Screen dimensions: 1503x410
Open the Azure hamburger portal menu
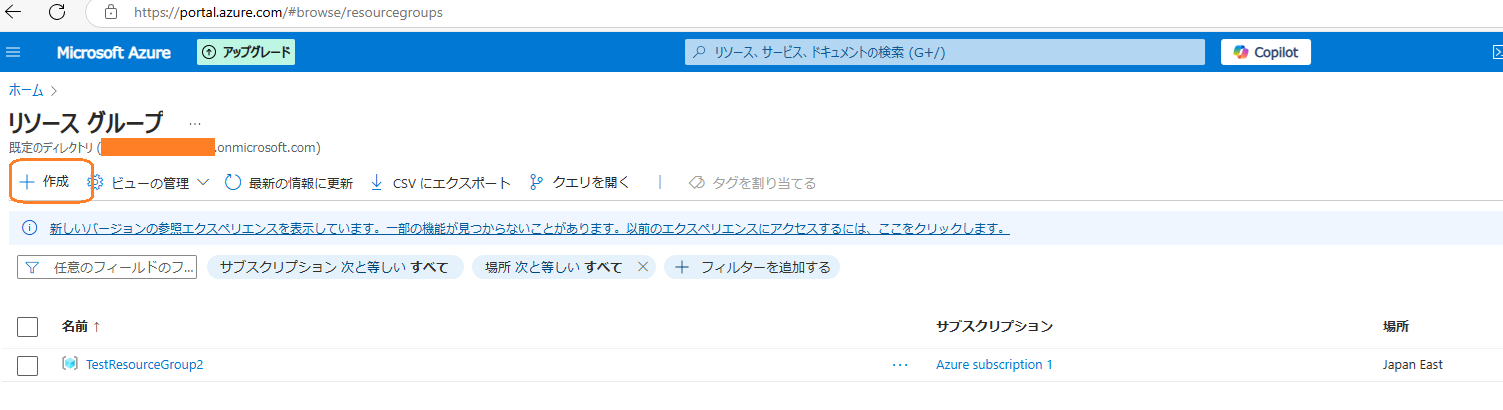(13, 52)
